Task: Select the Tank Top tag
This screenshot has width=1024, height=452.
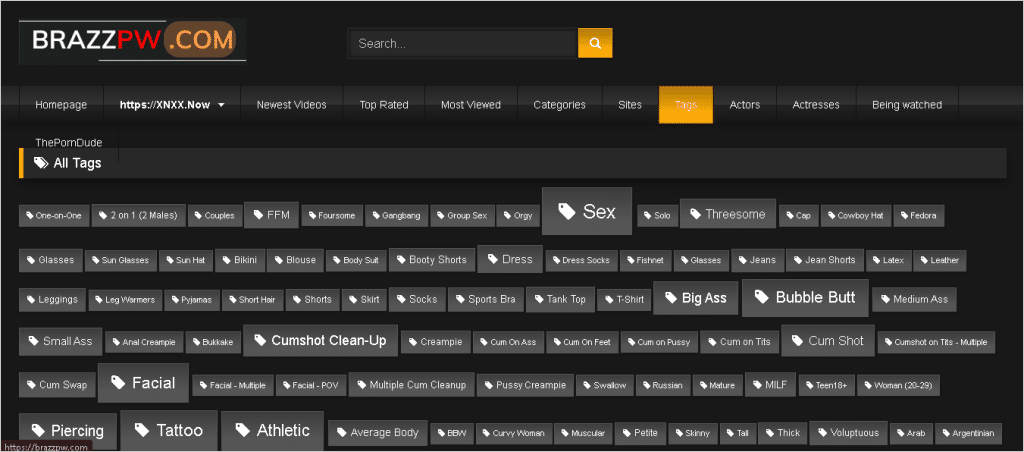Action: [x=560, y=299]
